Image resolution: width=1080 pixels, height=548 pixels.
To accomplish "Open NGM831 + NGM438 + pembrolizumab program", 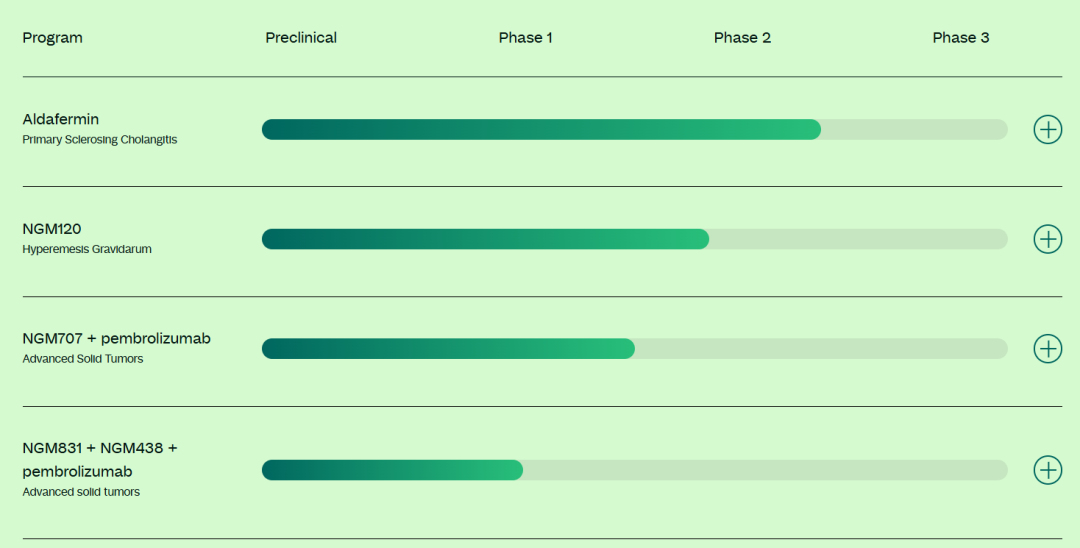I will [x=100, y=459].
